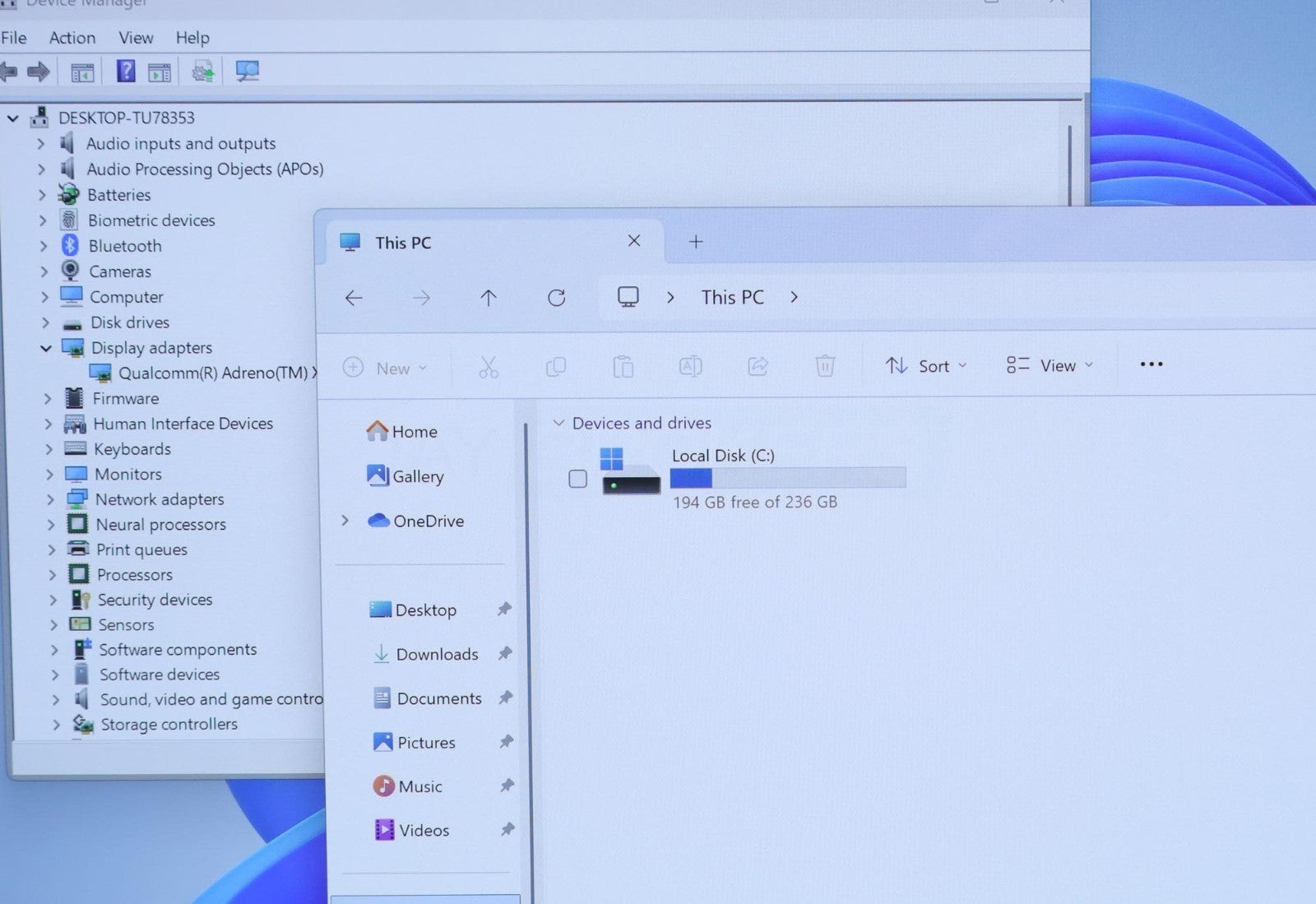
Task: Open the View dropdown in File Explorer
Action: point(1050,365)
